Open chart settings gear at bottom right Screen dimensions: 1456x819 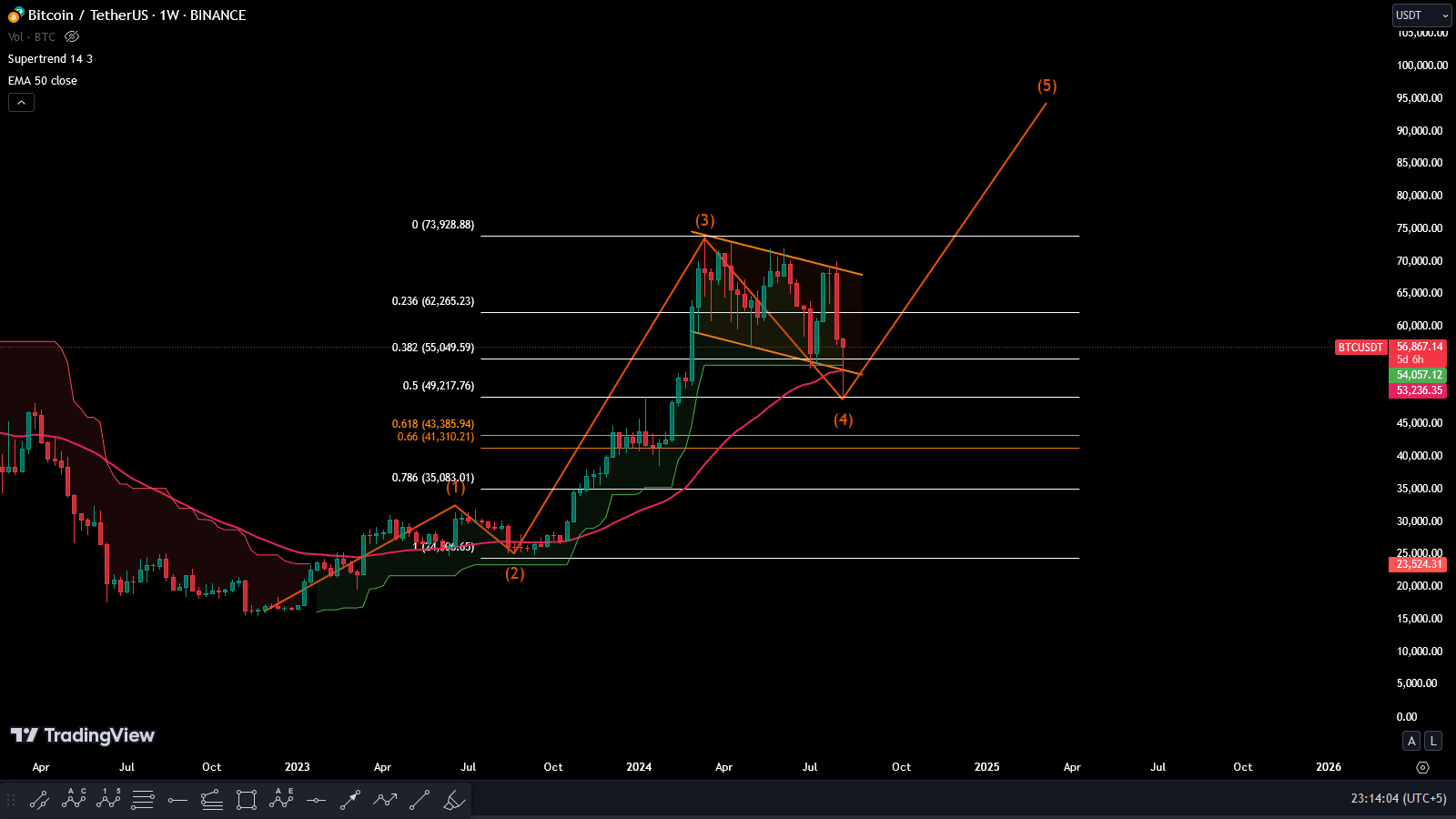[1422, 767]
